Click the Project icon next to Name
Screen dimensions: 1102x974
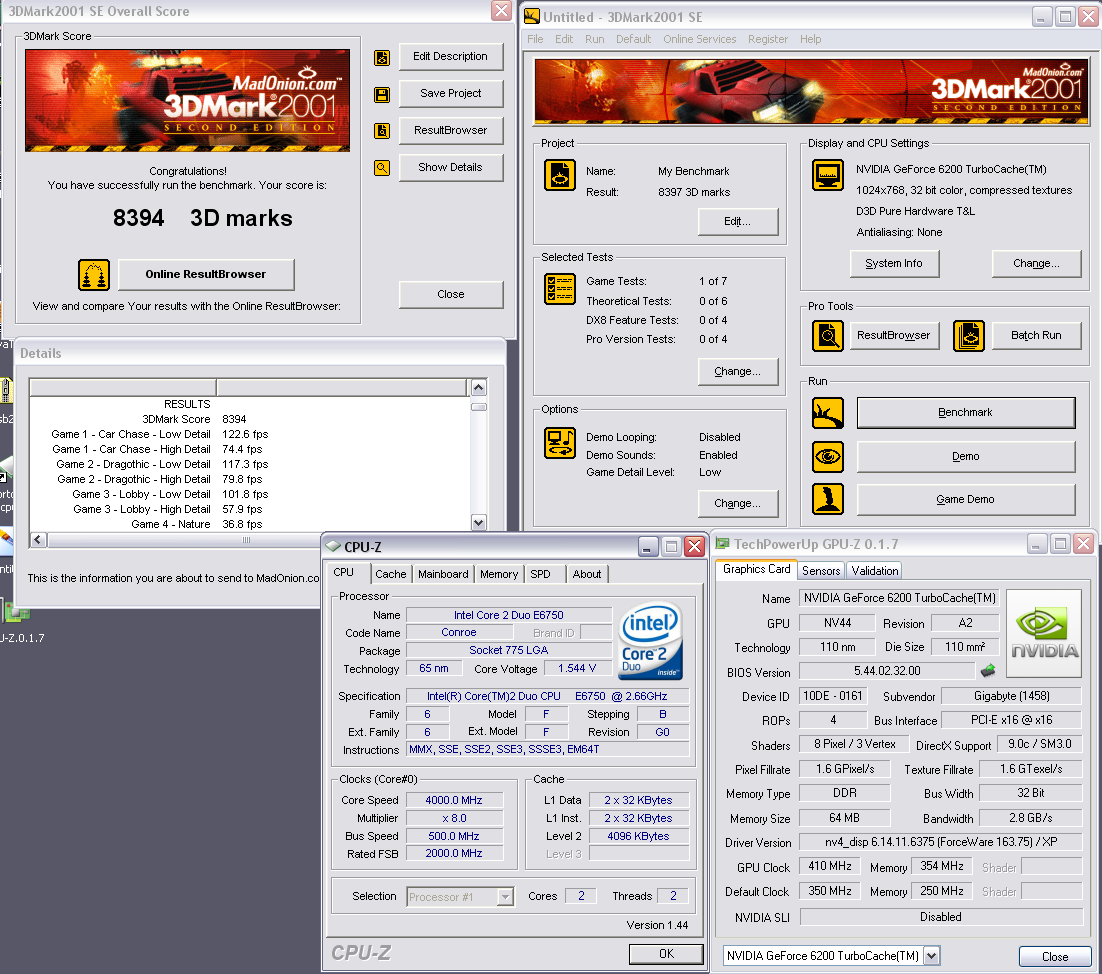[559, 175]
